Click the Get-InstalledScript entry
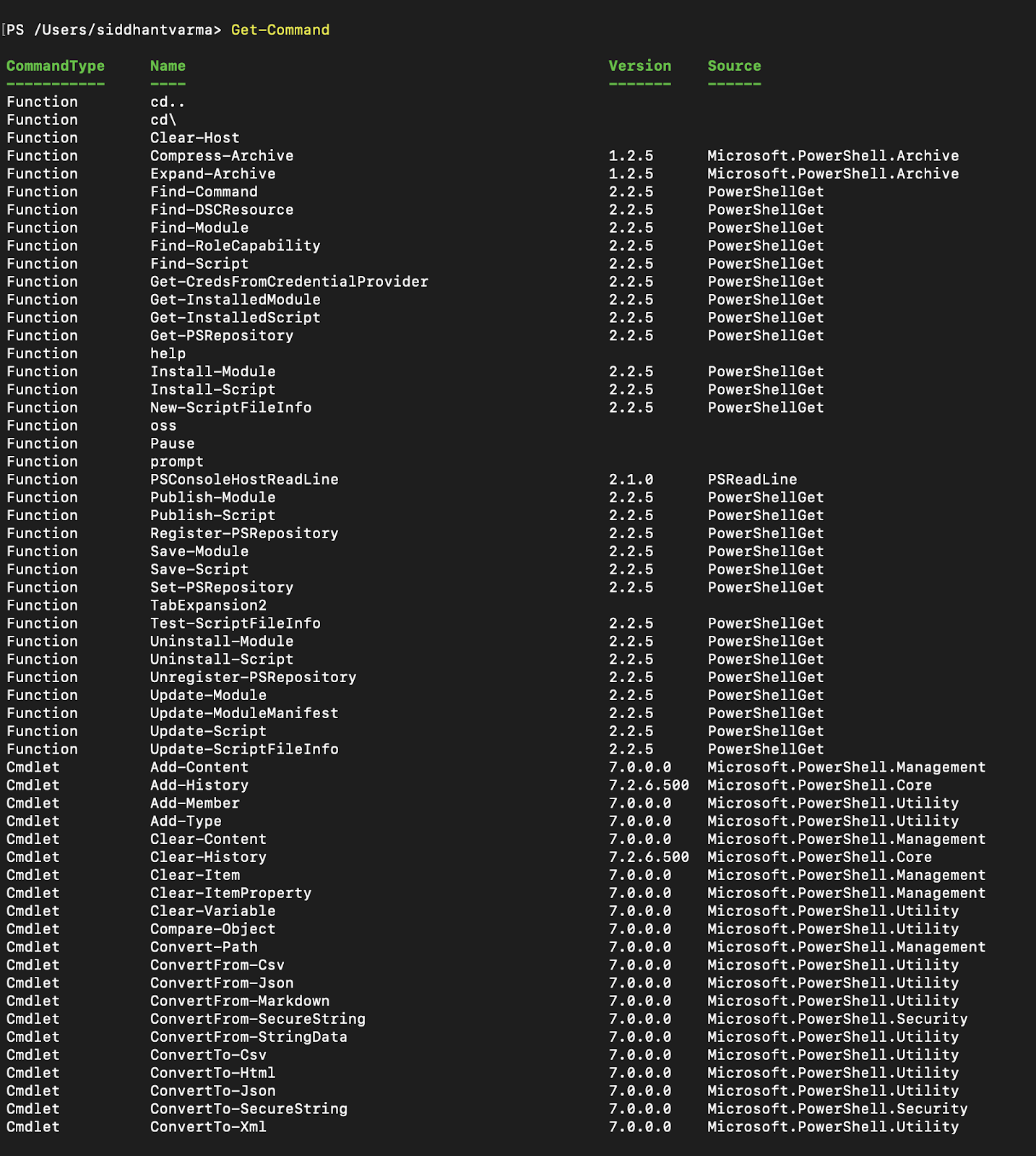The width and height of the screenshot is (1036, 1156). [x=236, y=318]
